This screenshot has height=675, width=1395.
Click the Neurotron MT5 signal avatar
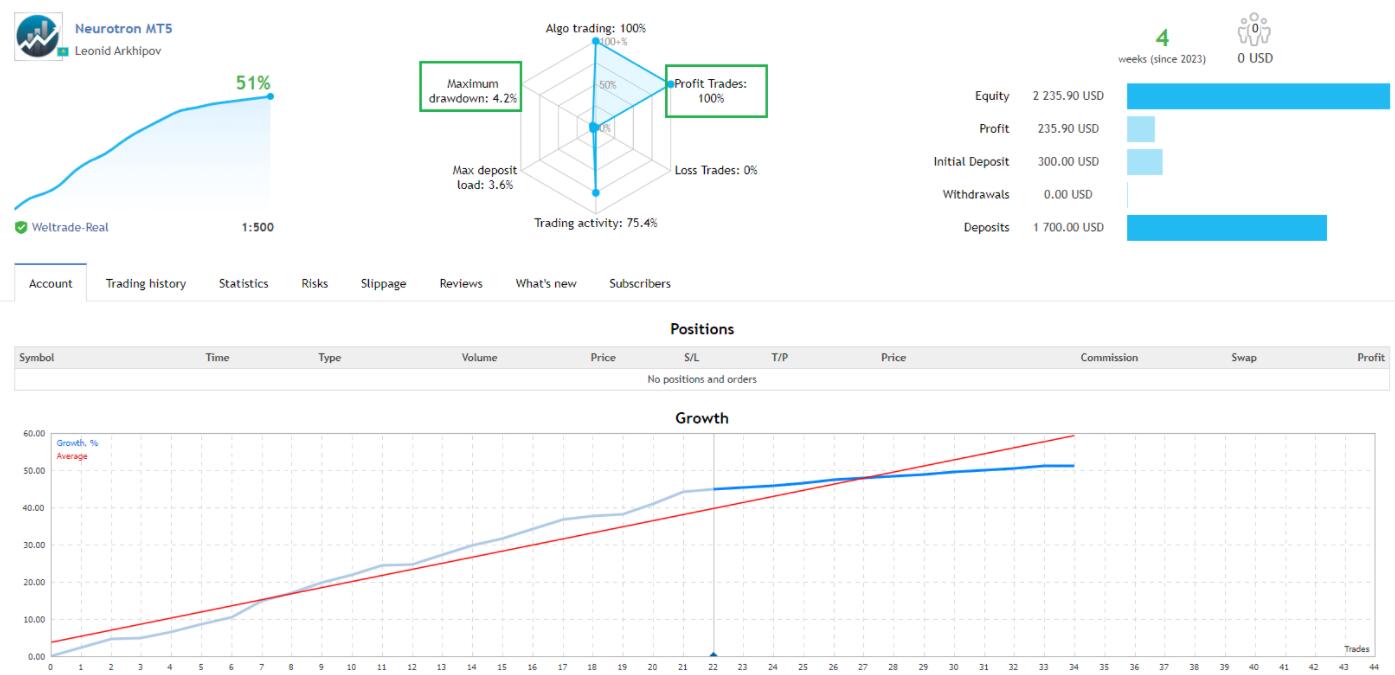point(38,38)
